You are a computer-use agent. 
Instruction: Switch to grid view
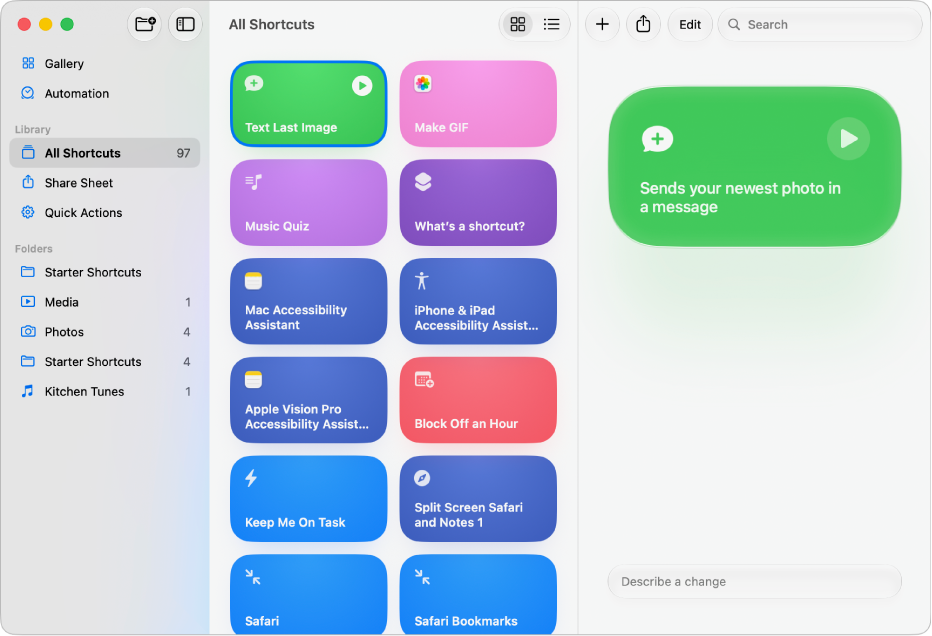pos(518,24)
